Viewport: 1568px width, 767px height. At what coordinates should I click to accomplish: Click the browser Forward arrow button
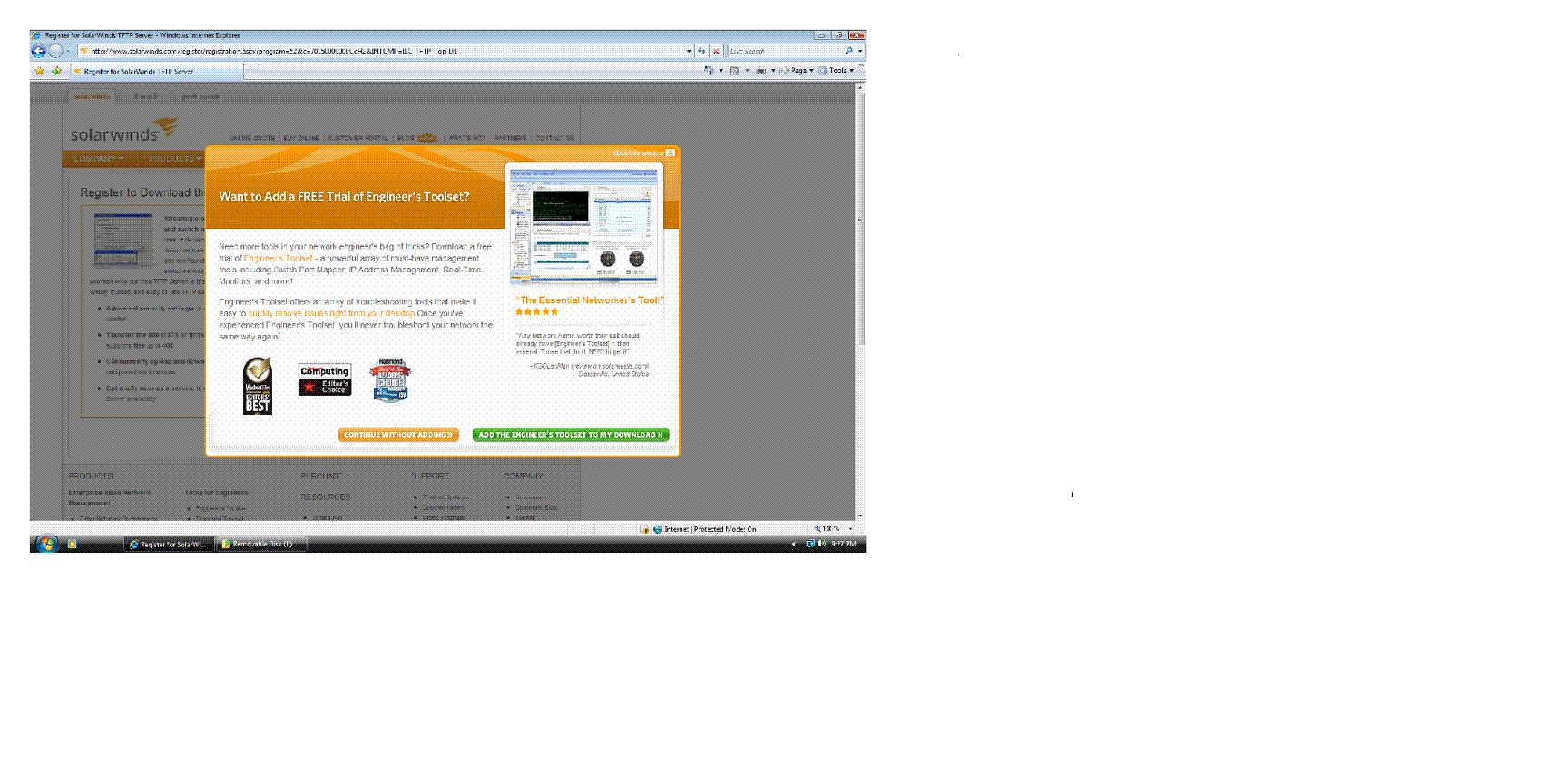(55, 51)
